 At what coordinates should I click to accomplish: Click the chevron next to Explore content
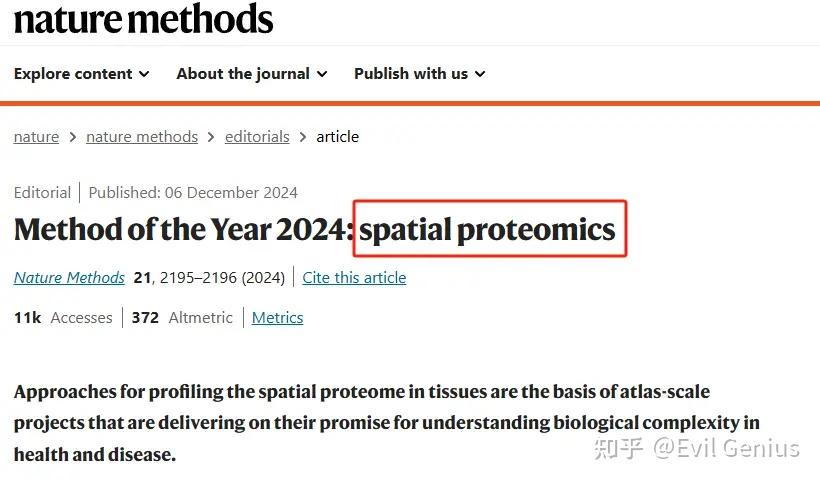[x=145, y=74]
